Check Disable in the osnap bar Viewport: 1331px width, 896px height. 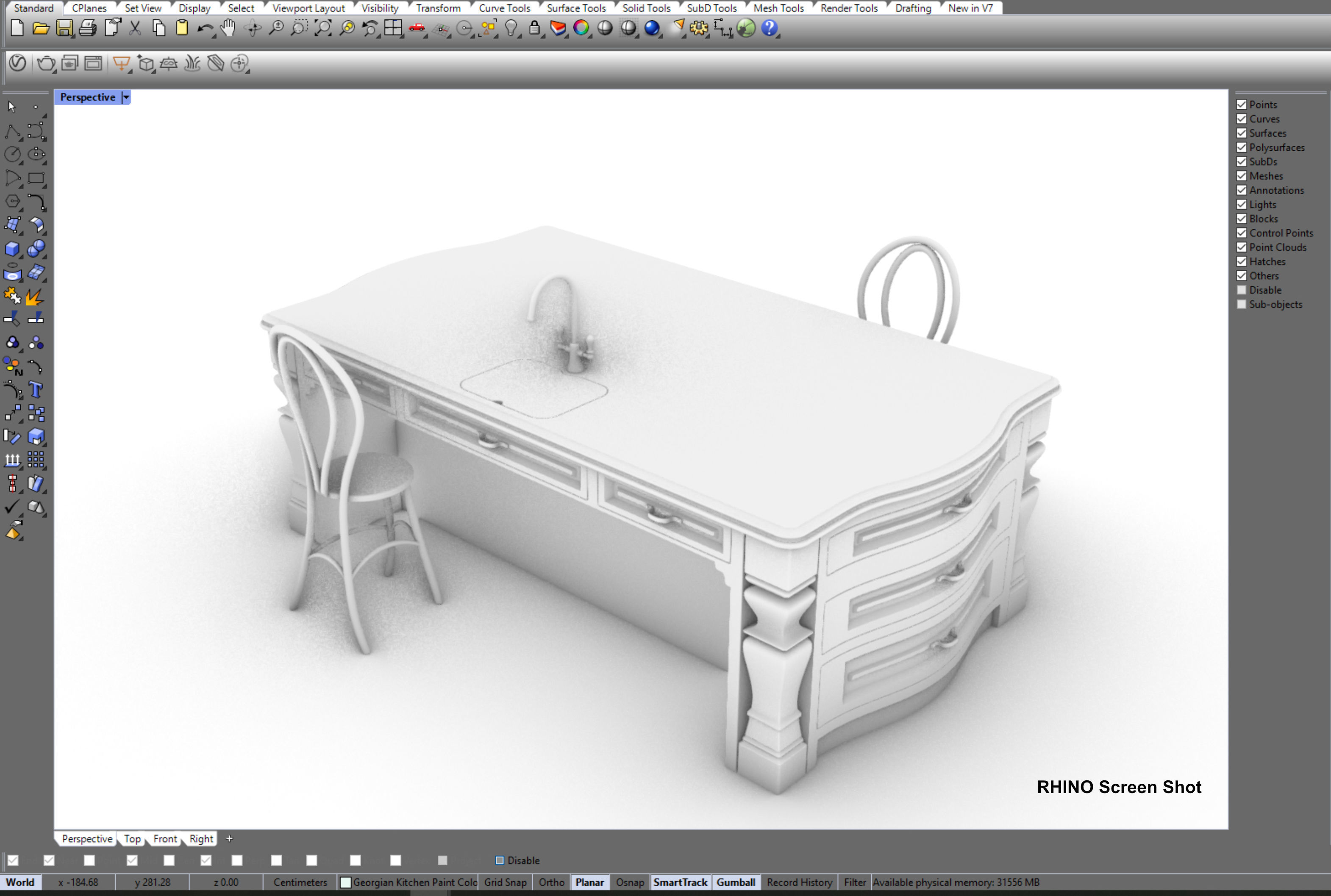[500, 860]
